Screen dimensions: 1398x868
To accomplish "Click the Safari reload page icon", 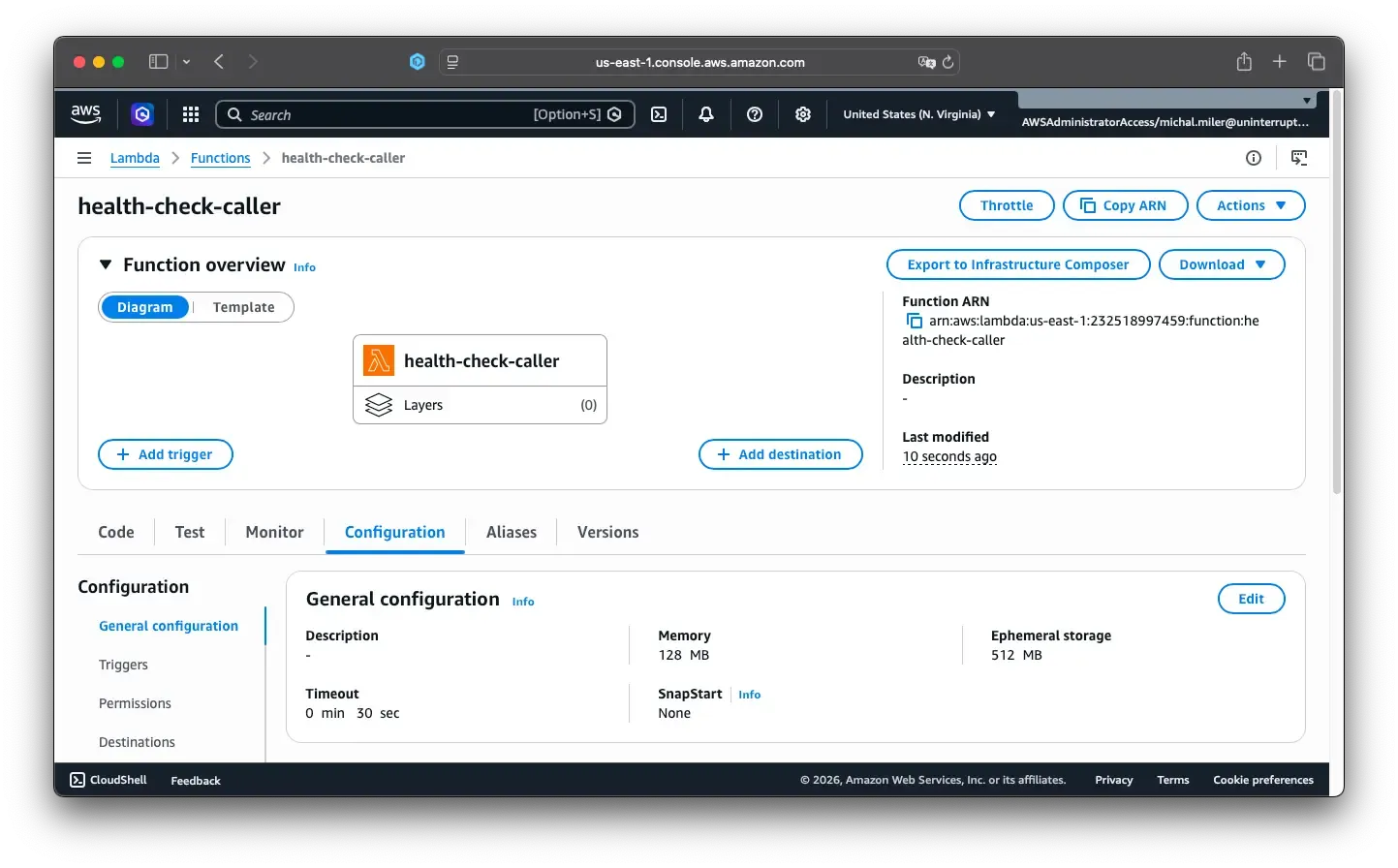I will (x=948, y=62).
